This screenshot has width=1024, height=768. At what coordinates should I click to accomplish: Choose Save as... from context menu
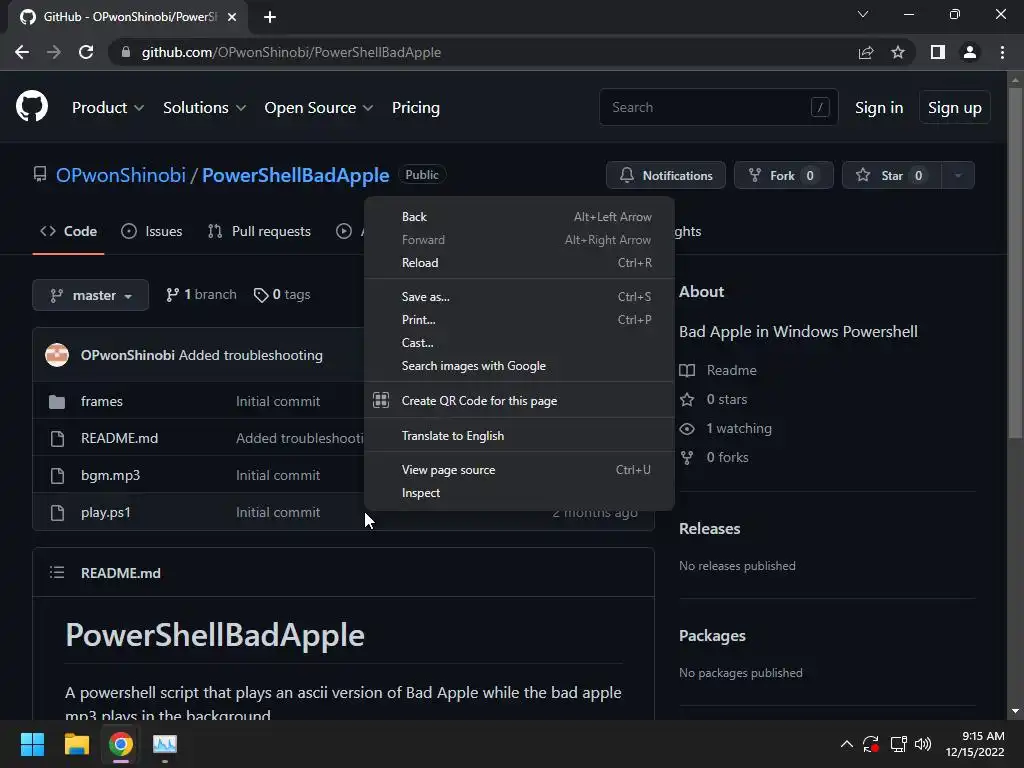(519, 296)
